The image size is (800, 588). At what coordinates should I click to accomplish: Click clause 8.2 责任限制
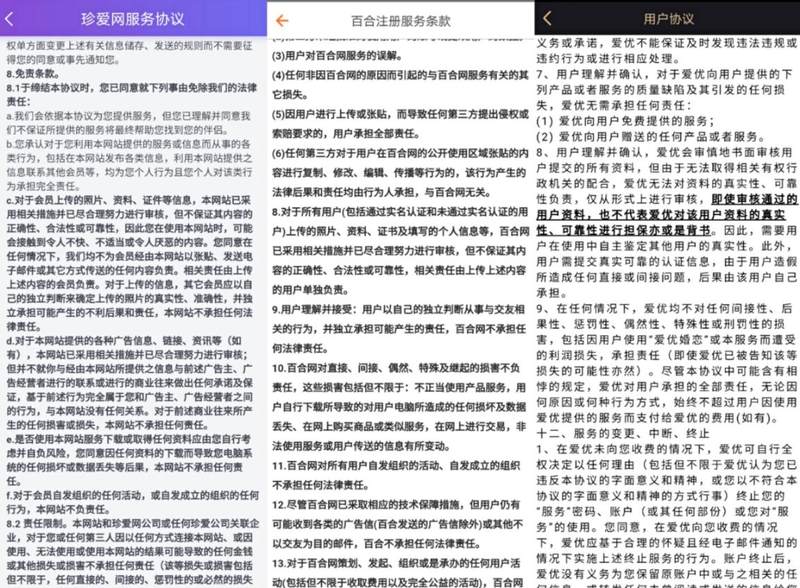(x=132, y=552)
